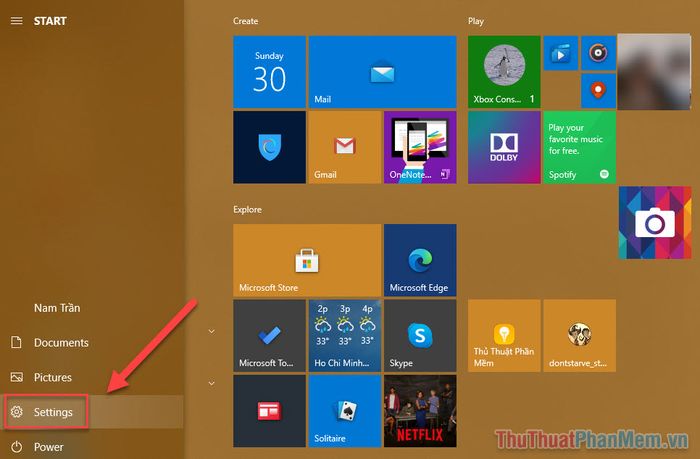The width and height of the screenshot is (700, 459).
Task: Open the Microsoft Store tile
Action: (x=307, y=260)
